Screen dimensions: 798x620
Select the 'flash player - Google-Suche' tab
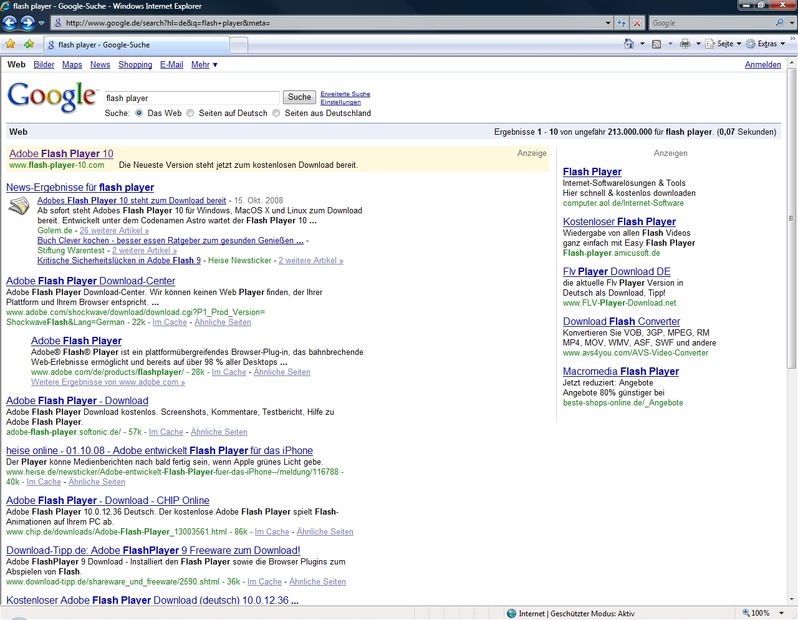pos(136,45)
